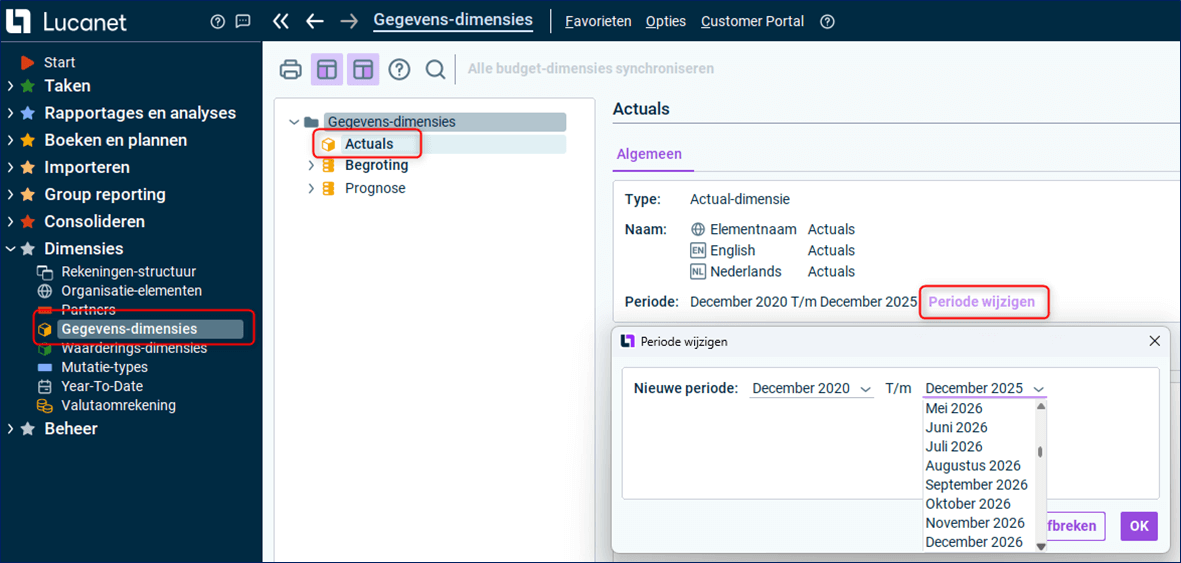The height and width of the screenshot is (563, 1181).
Task: Expand the Beheer section
Action: point(10,430)
